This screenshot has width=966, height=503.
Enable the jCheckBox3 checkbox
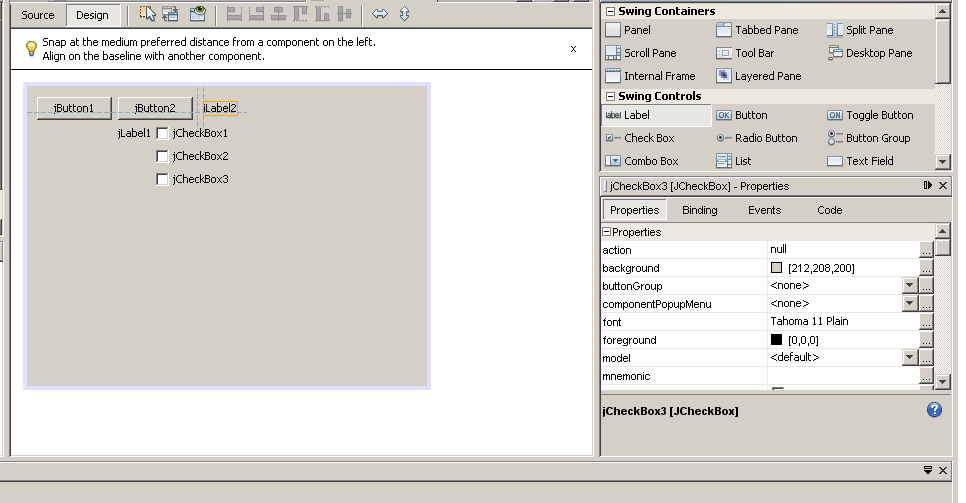click(163, 179)
